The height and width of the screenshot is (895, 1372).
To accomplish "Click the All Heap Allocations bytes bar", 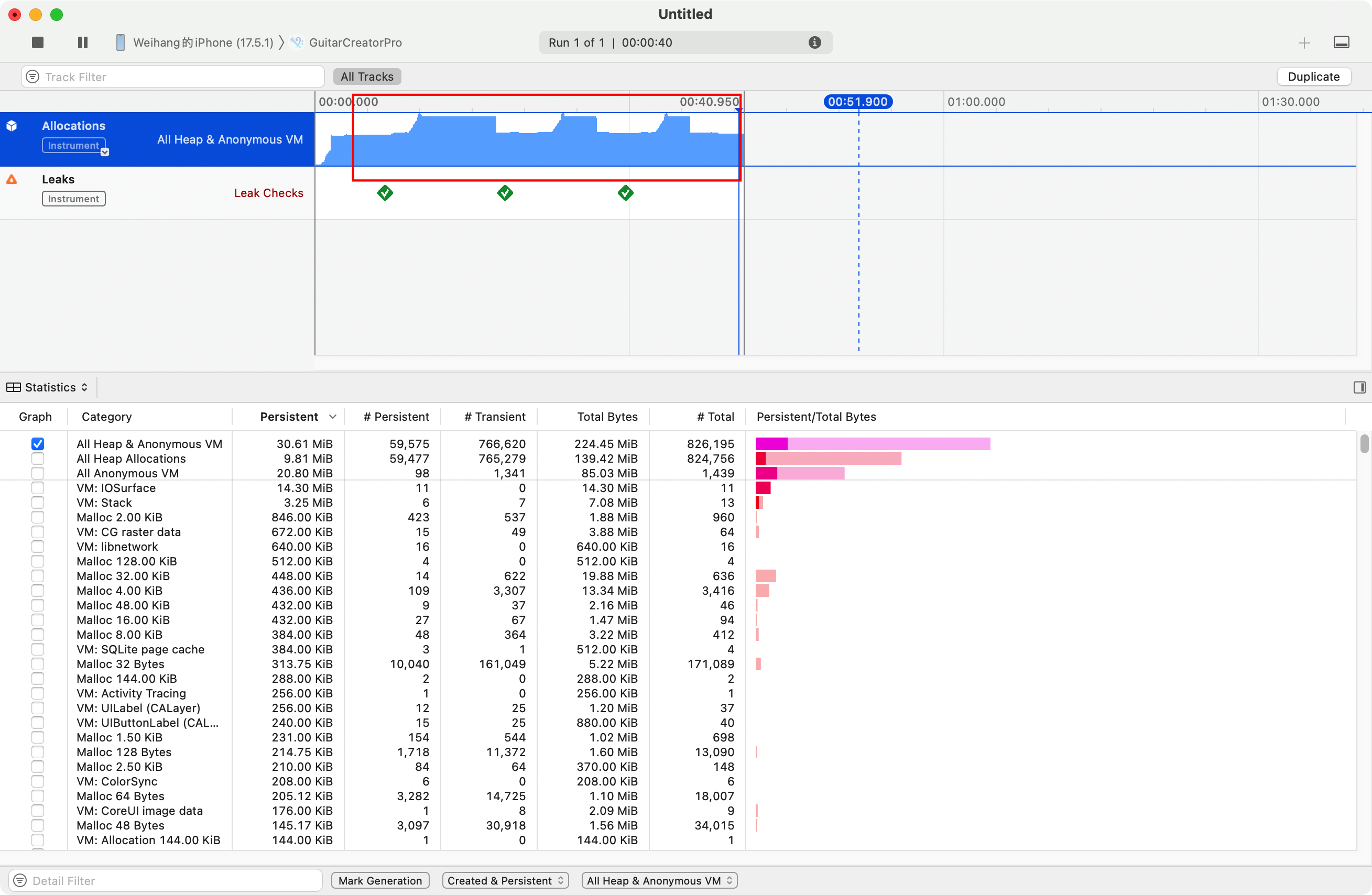I will pyautogui.click(x=829, y=459).
